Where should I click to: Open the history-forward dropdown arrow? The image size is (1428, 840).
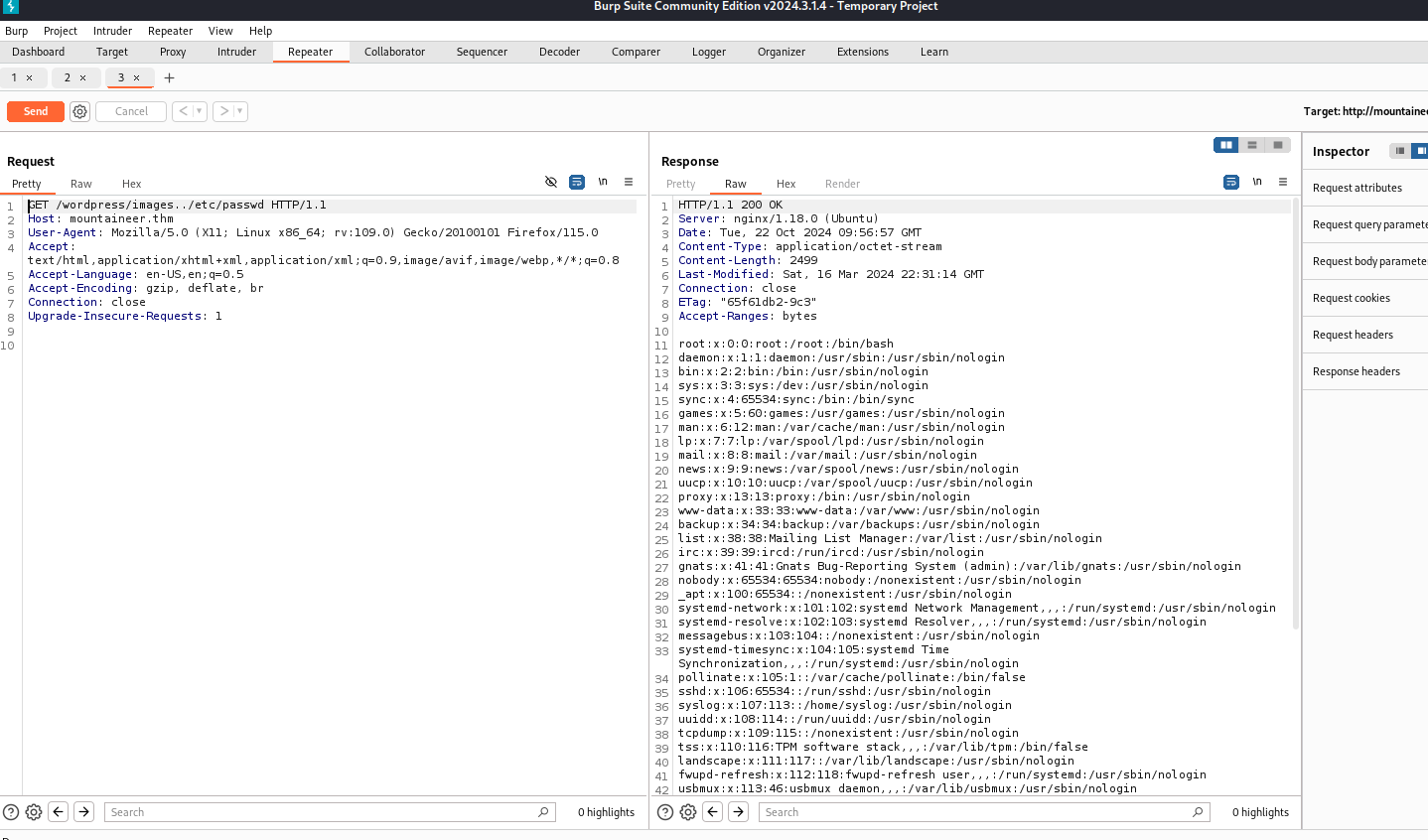240,111
